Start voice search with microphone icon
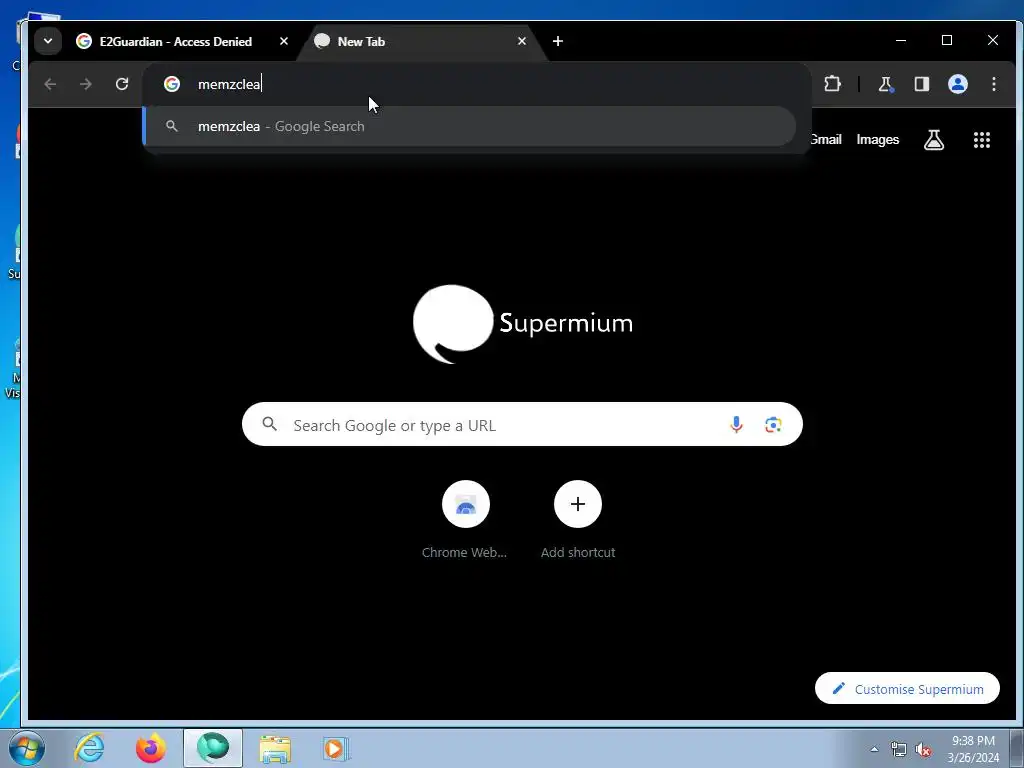Image resolution: width=1024 pixels, height=768 pixels. pyautogui.click(x=736, y=424)
